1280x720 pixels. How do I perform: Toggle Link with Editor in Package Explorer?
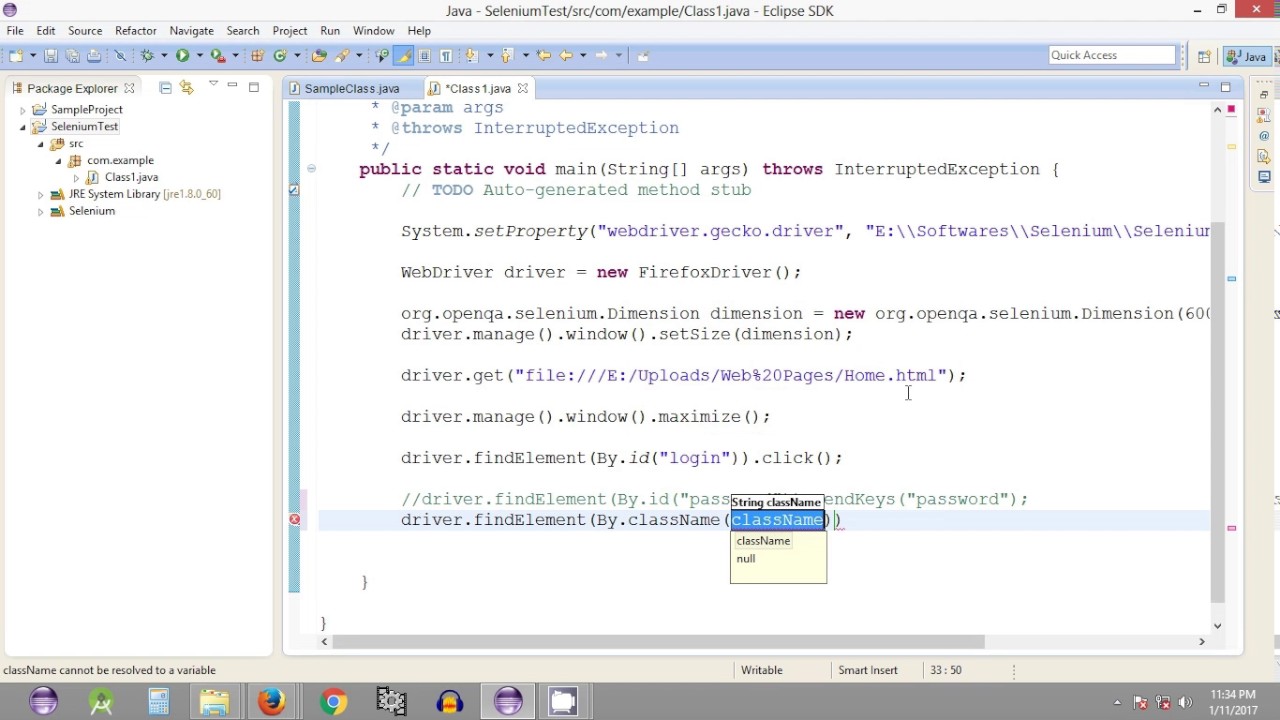coord(187,88)
